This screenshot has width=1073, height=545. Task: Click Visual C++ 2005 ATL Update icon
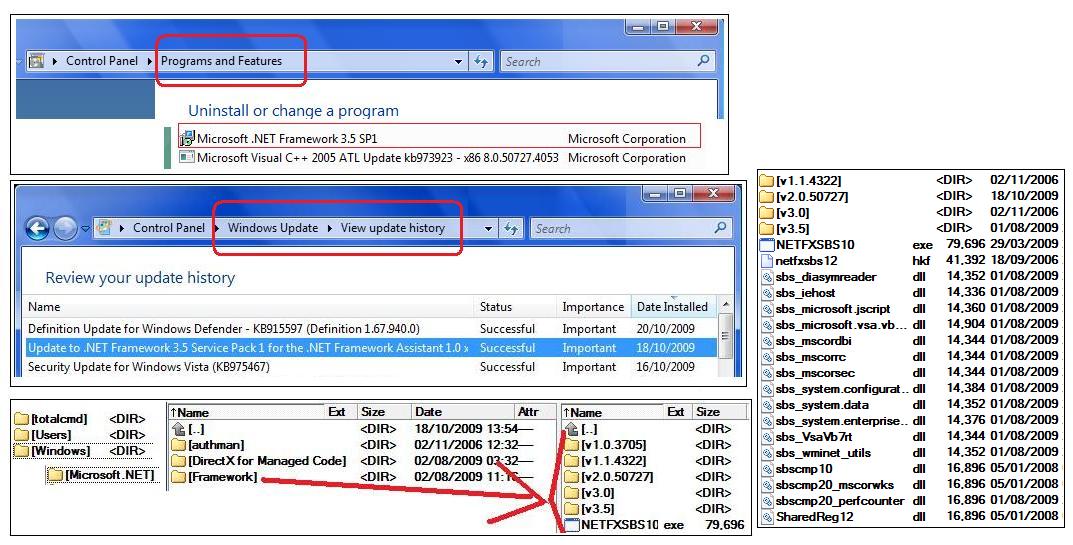tap(187, 157)
